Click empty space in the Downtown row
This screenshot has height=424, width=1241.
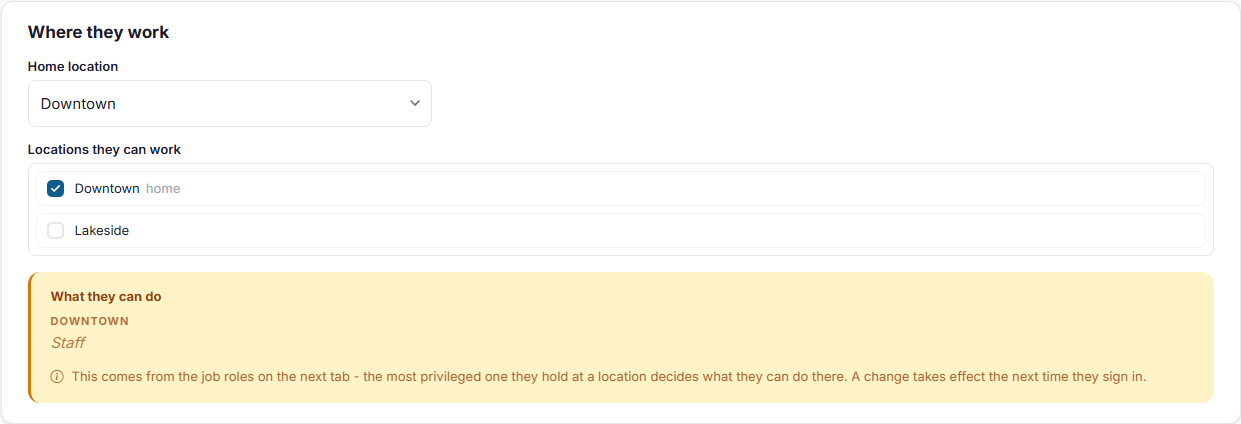(x=690, y=188)
